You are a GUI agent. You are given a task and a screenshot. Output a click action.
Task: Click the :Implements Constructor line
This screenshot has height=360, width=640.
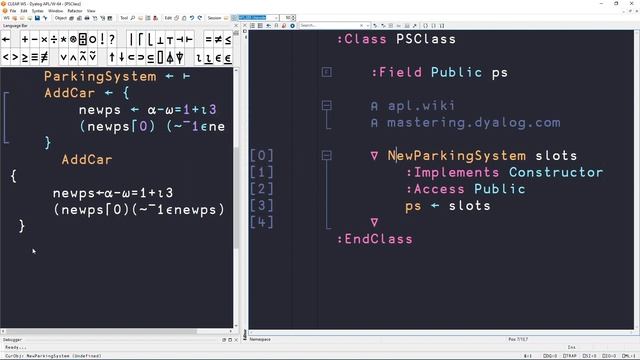coord(504,172)
